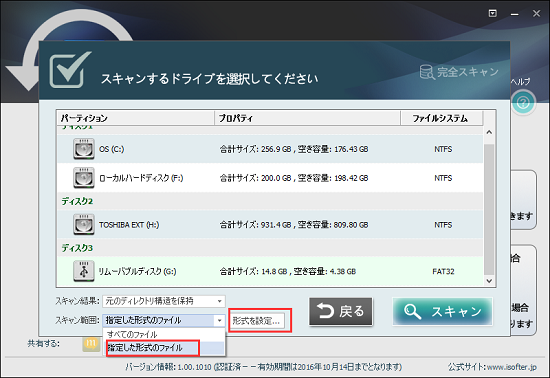Click the ディスク2 group heading
Screen dimensions: 550x378
[x=77, y=201]
